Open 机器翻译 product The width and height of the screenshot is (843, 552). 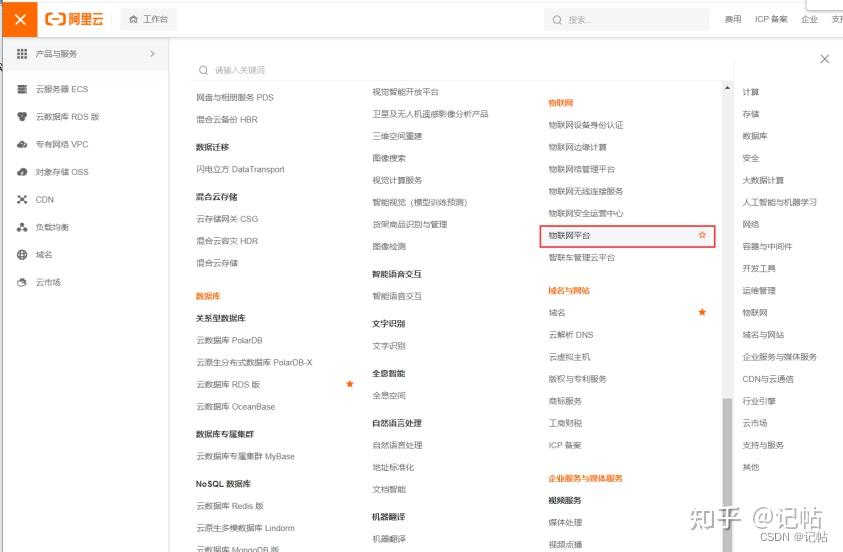pyautogui.click(x=389, y=539)
